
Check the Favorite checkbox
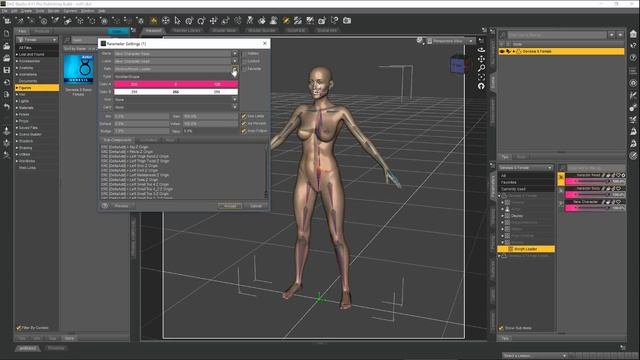tap(244, 69)
